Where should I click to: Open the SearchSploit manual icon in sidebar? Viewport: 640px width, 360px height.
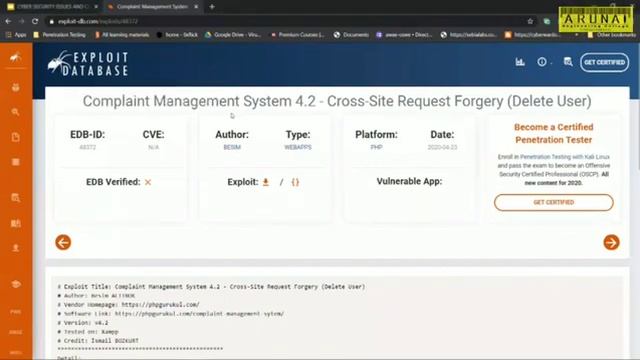16,223
